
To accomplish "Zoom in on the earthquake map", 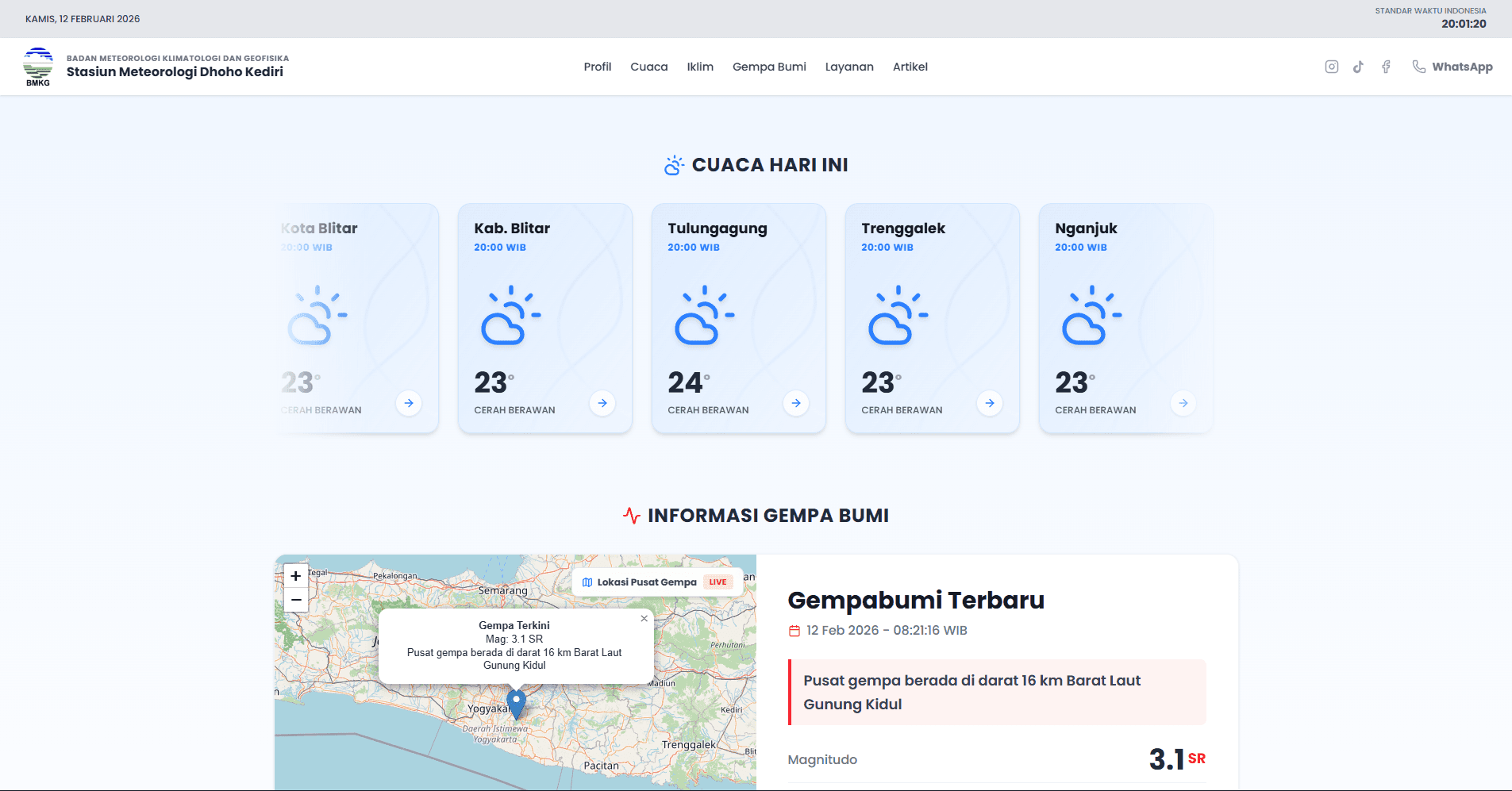I will pos(295,576).
